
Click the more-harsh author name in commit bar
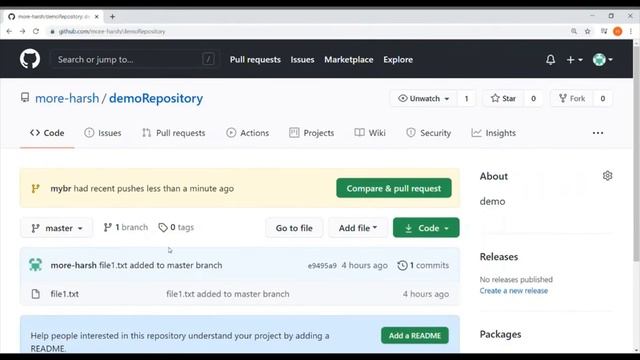coord(73,265)
